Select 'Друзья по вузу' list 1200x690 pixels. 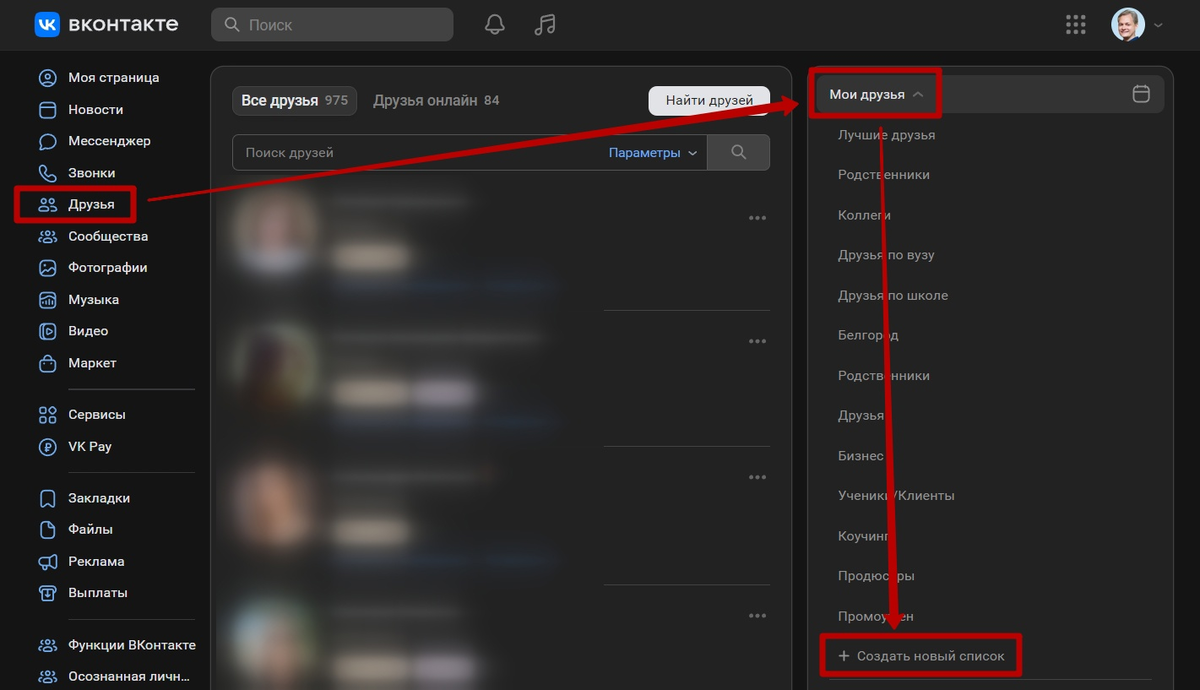(887, 255)
